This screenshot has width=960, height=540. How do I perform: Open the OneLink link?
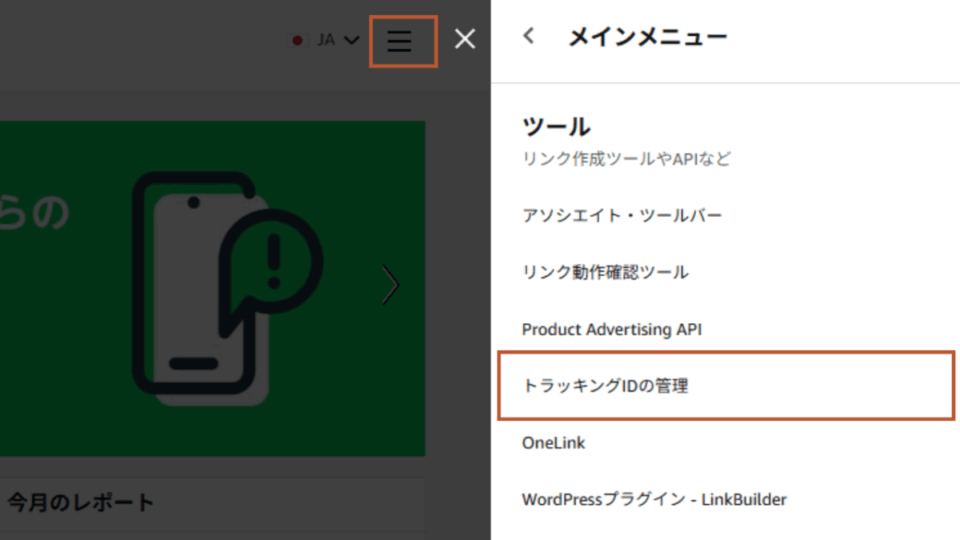(x=553, y=442)
